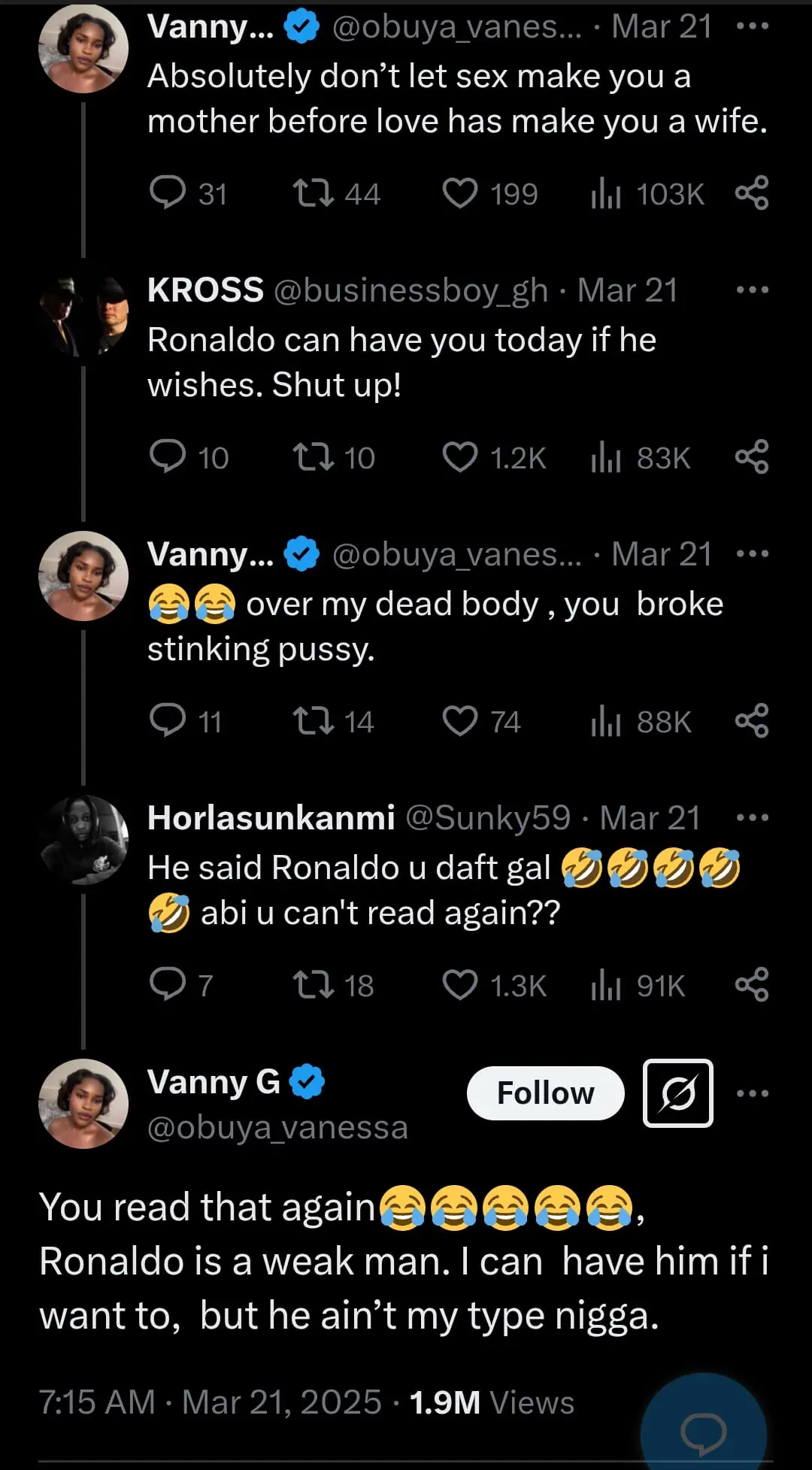Repost Horlasunkanmi's reply with 18 reposts
The height and width of the screenshot is (1470, 812).
coord(314,985)
